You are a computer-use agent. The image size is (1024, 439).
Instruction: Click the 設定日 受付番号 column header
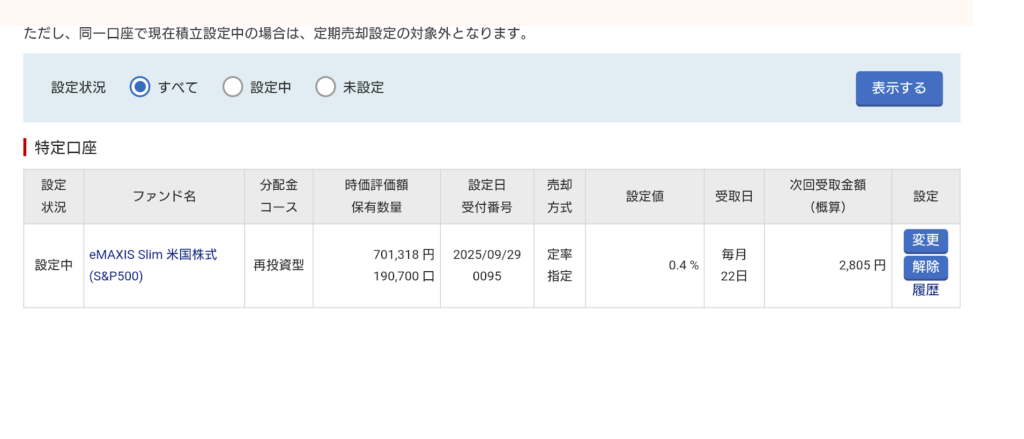coord(486,196)
